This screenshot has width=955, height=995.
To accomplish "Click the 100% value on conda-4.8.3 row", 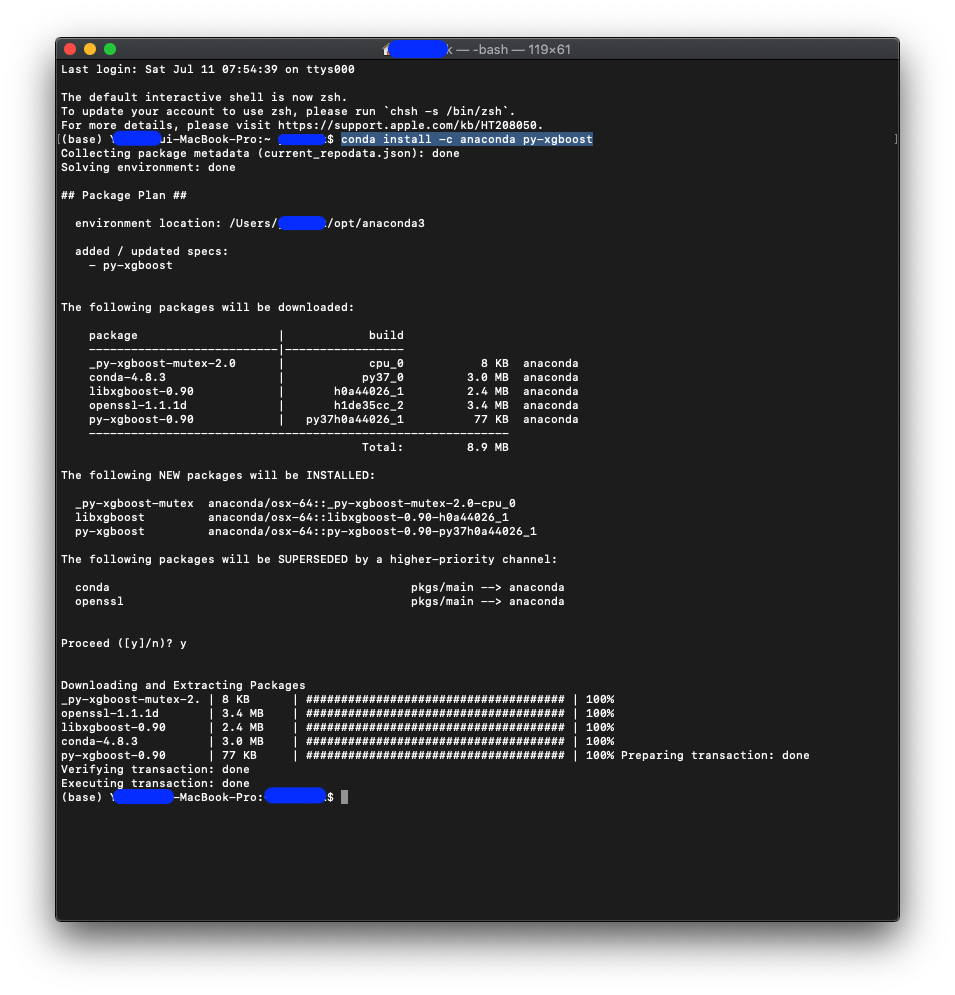I will click(600, 741).
